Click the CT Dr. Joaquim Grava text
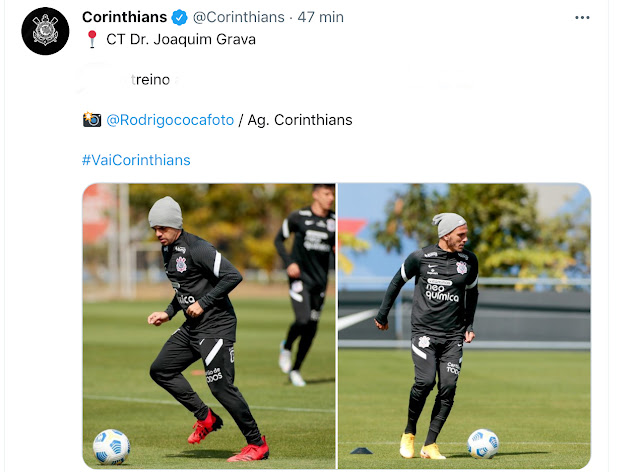639x472 pixels. [181, 39]
